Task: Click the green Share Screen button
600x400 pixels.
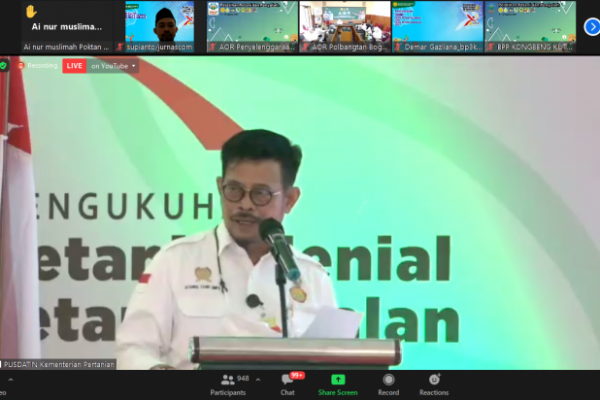Action: coord(338,385)
